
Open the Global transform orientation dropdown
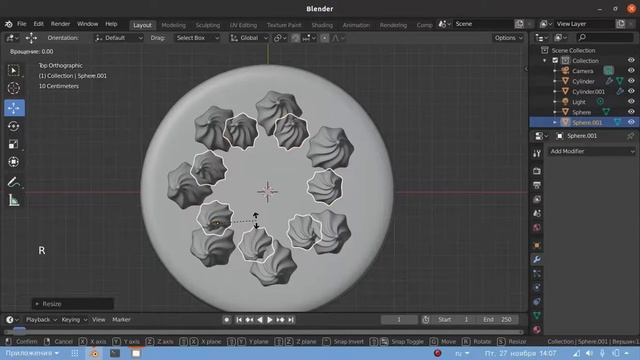[249, 38]
